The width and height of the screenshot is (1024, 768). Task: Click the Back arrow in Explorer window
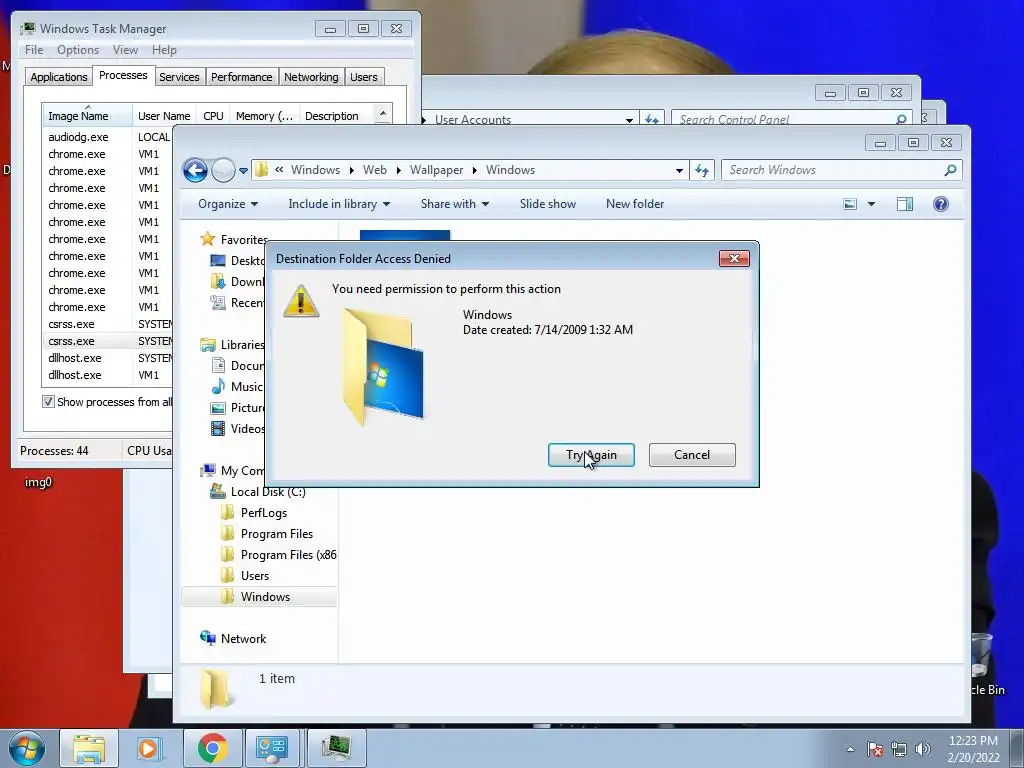[195, 170]
